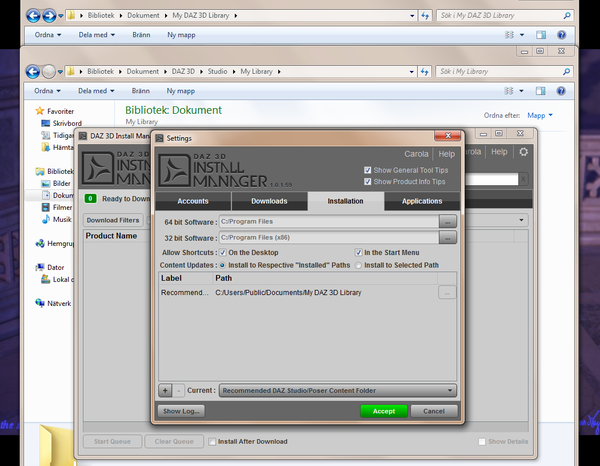Click Ny mapp in My Library toolbar
600x466 pixels.
point(181,91)
